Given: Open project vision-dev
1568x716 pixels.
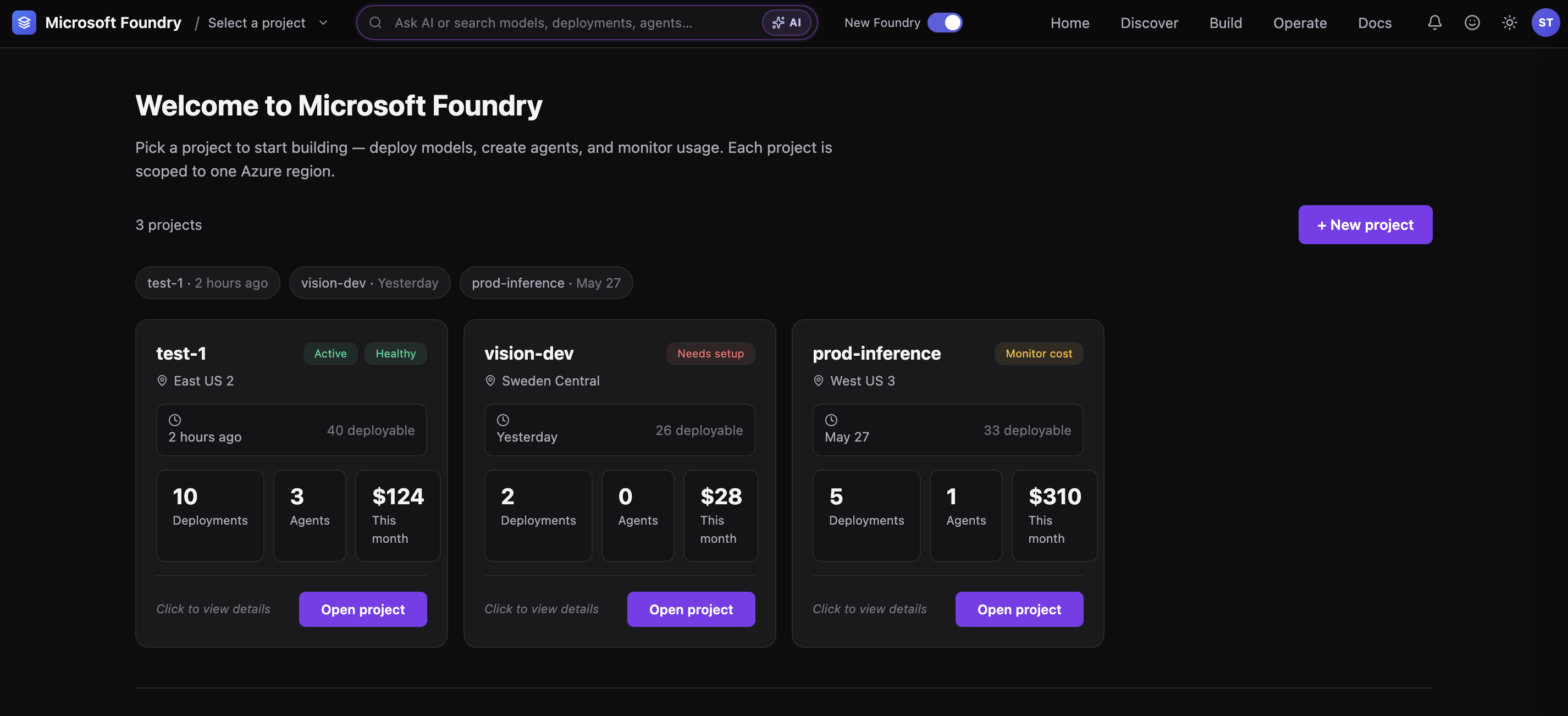Looking at the screenshot, I should coord(691,609).
